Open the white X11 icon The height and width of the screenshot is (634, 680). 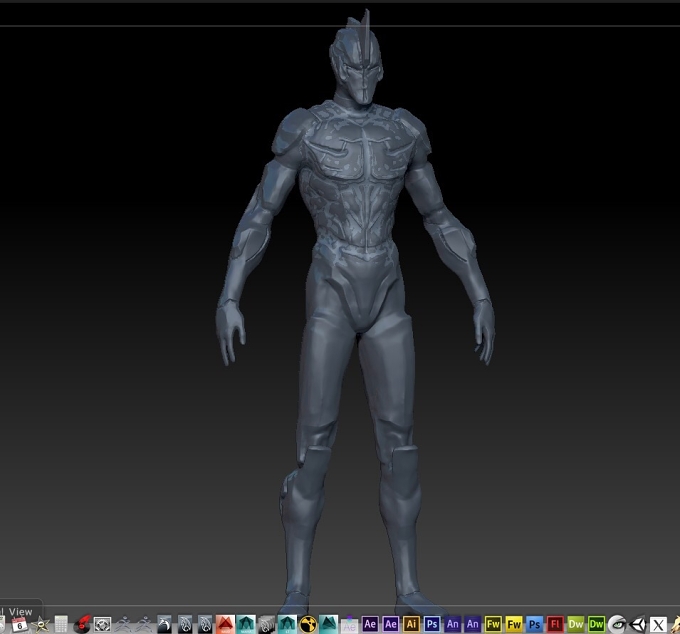[x=658, y=625]
